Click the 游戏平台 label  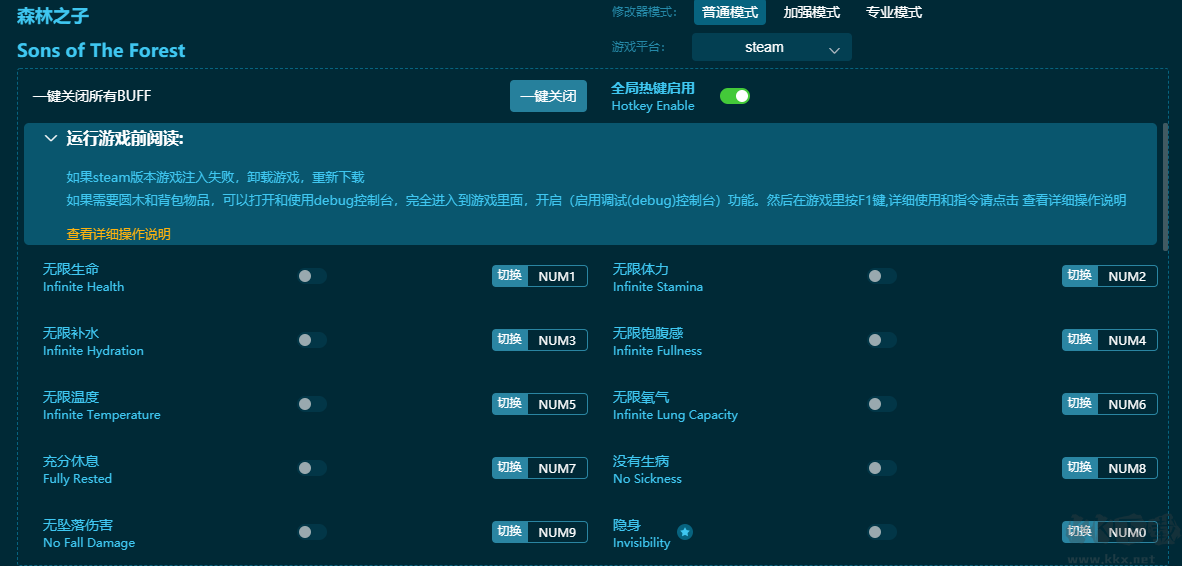[638, 47]
